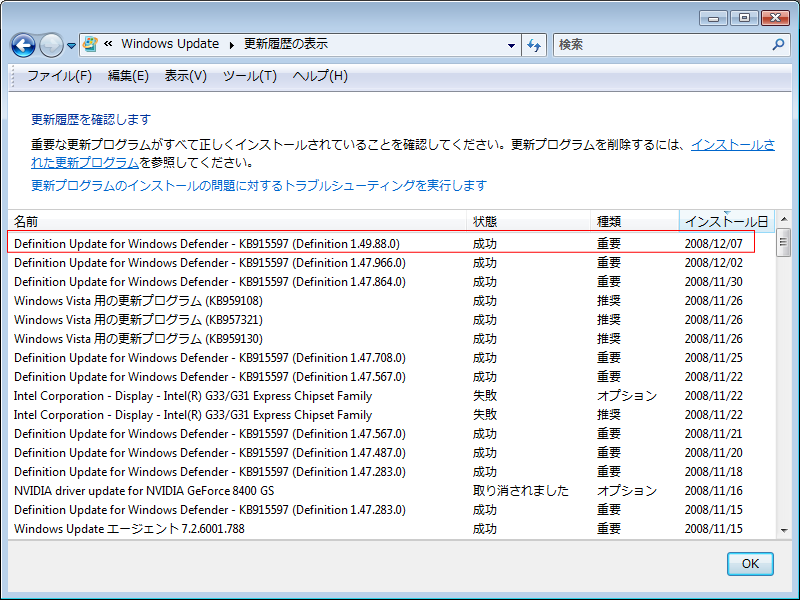
Task: Click the scrollbar down arrow
Action: pos(784,531)
